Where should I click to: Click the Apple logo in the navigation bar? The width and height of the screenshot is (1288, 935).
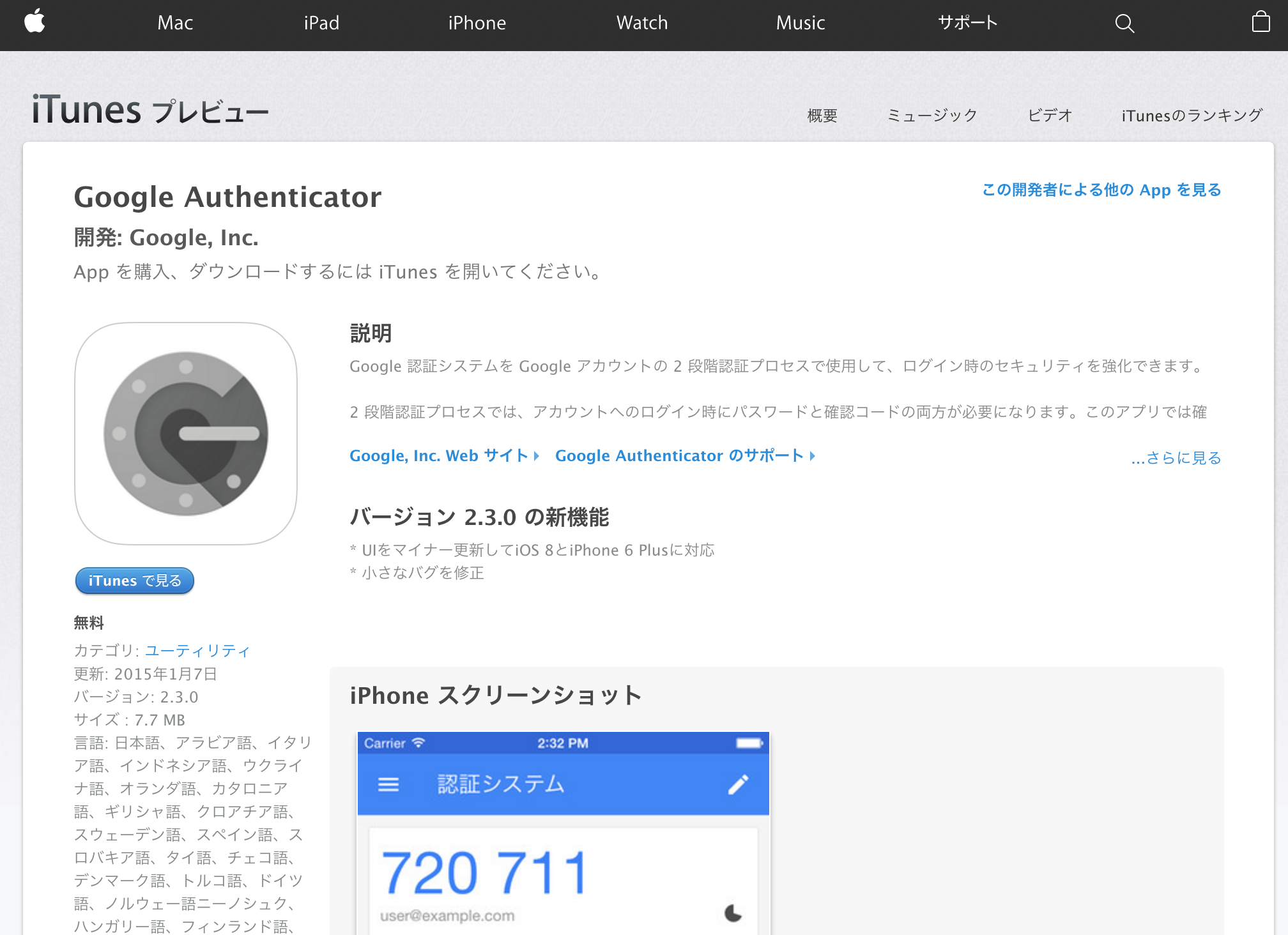34,21
